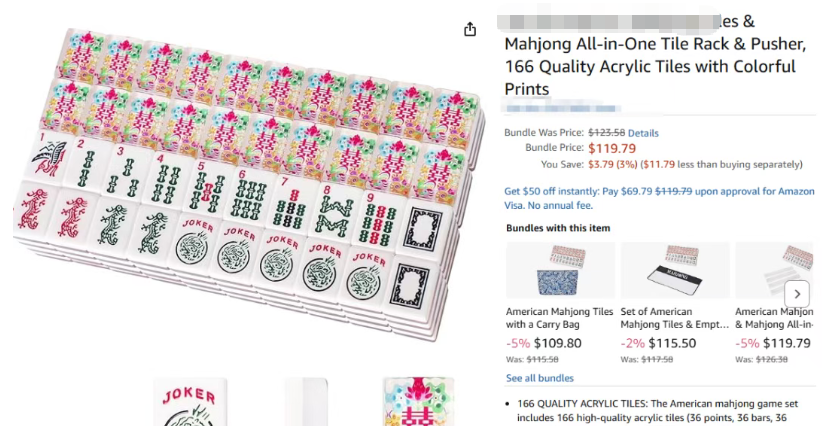View the flower tile thumbnail
This screenshot has height=426, width=822.
click(419, 402)
